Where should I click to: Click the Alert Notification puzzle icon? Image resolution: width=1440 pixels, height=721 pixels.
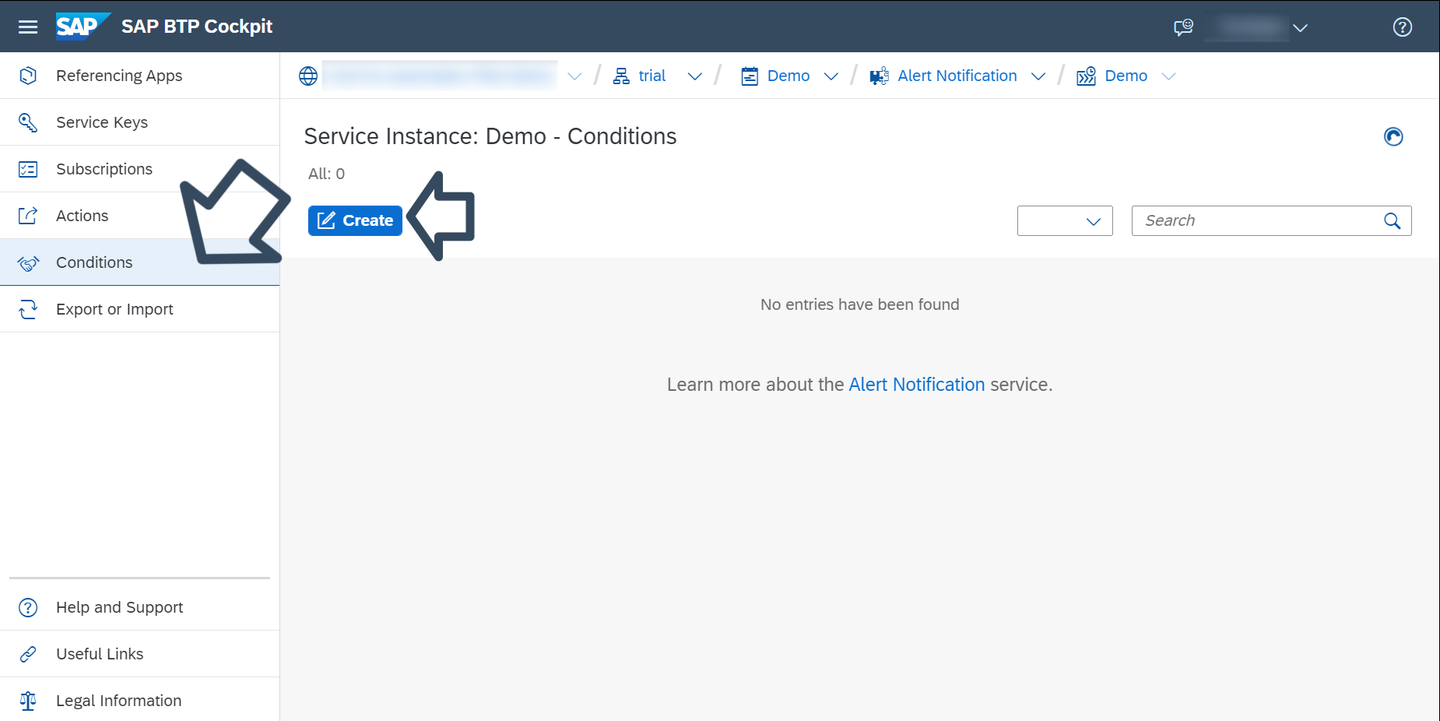pos(879,76)
